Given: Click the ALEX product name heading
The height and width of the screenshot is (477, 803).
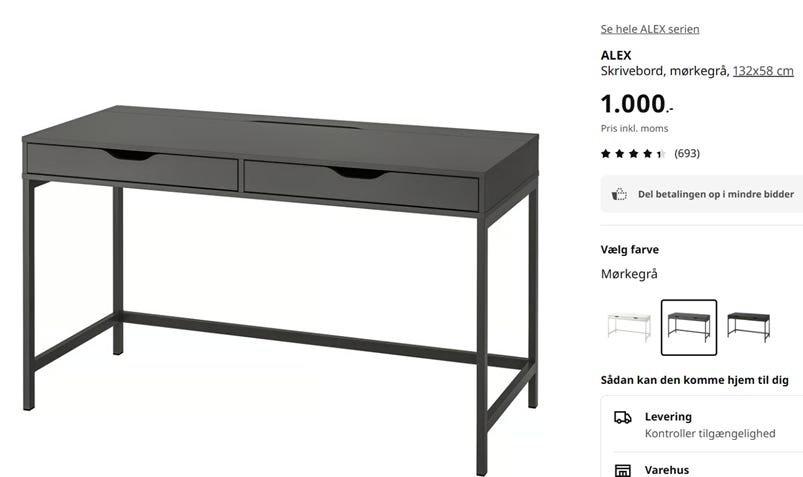Looking at the screenshot, I should (x=616, y=55).
